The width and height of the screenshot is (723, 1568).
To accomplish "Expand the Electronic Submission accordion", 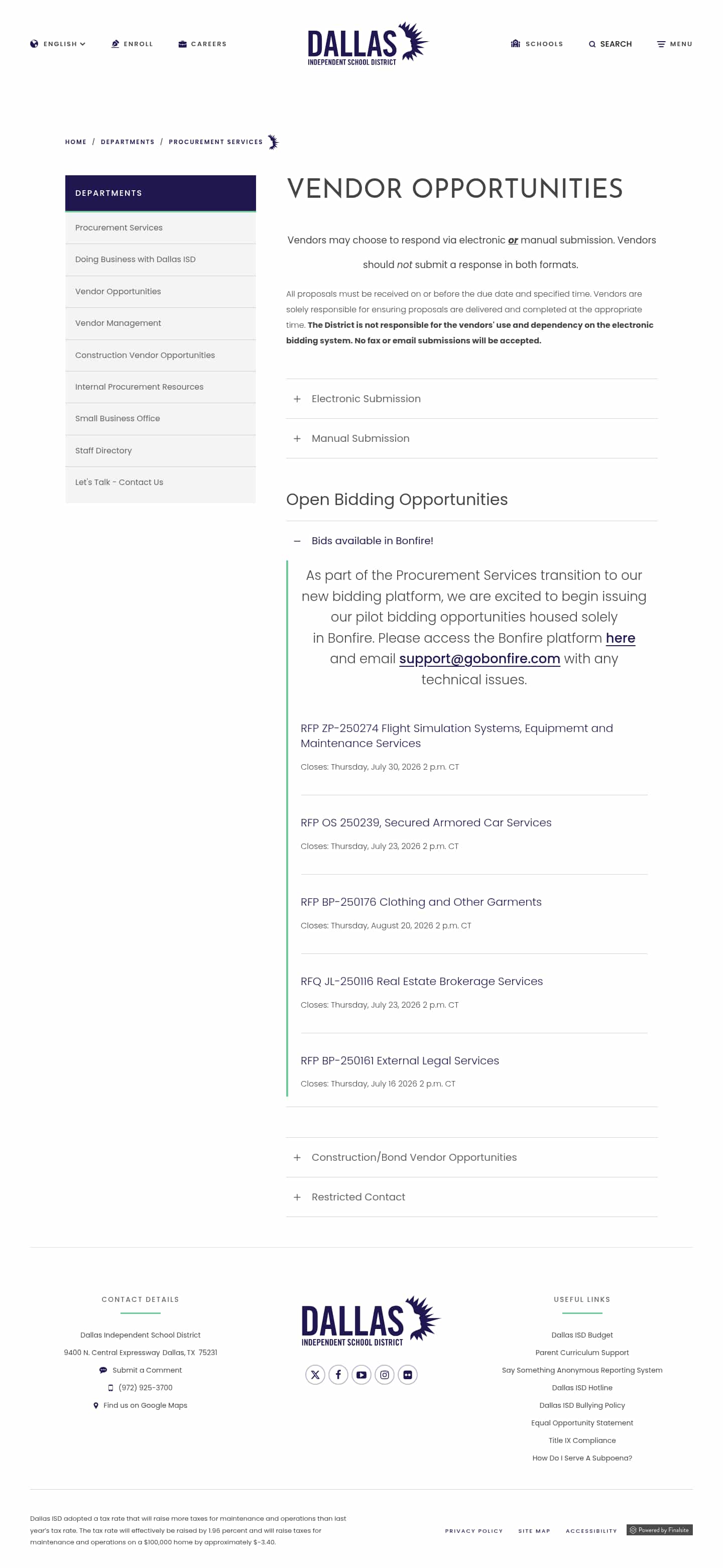I will [471, 399].
